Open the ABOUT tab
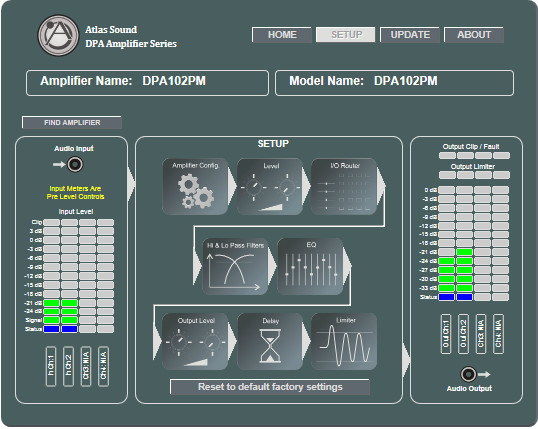Screen dimensions: 538x429 point(474,35)
